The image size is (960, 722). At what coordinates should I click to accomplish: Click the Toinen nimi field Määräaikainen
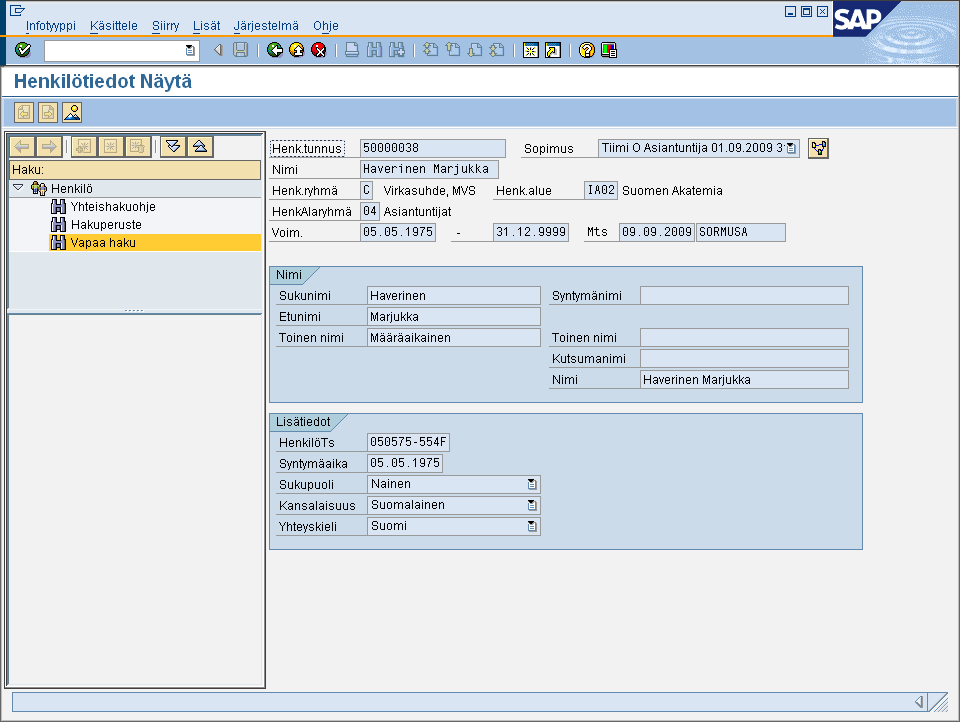pos(454,337)
